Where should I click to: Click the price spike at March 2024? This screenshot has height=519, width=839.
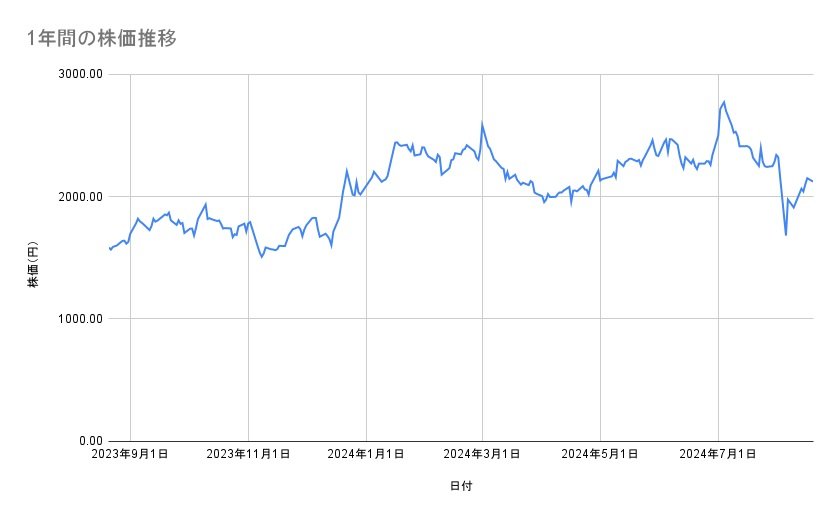point(482,124)
